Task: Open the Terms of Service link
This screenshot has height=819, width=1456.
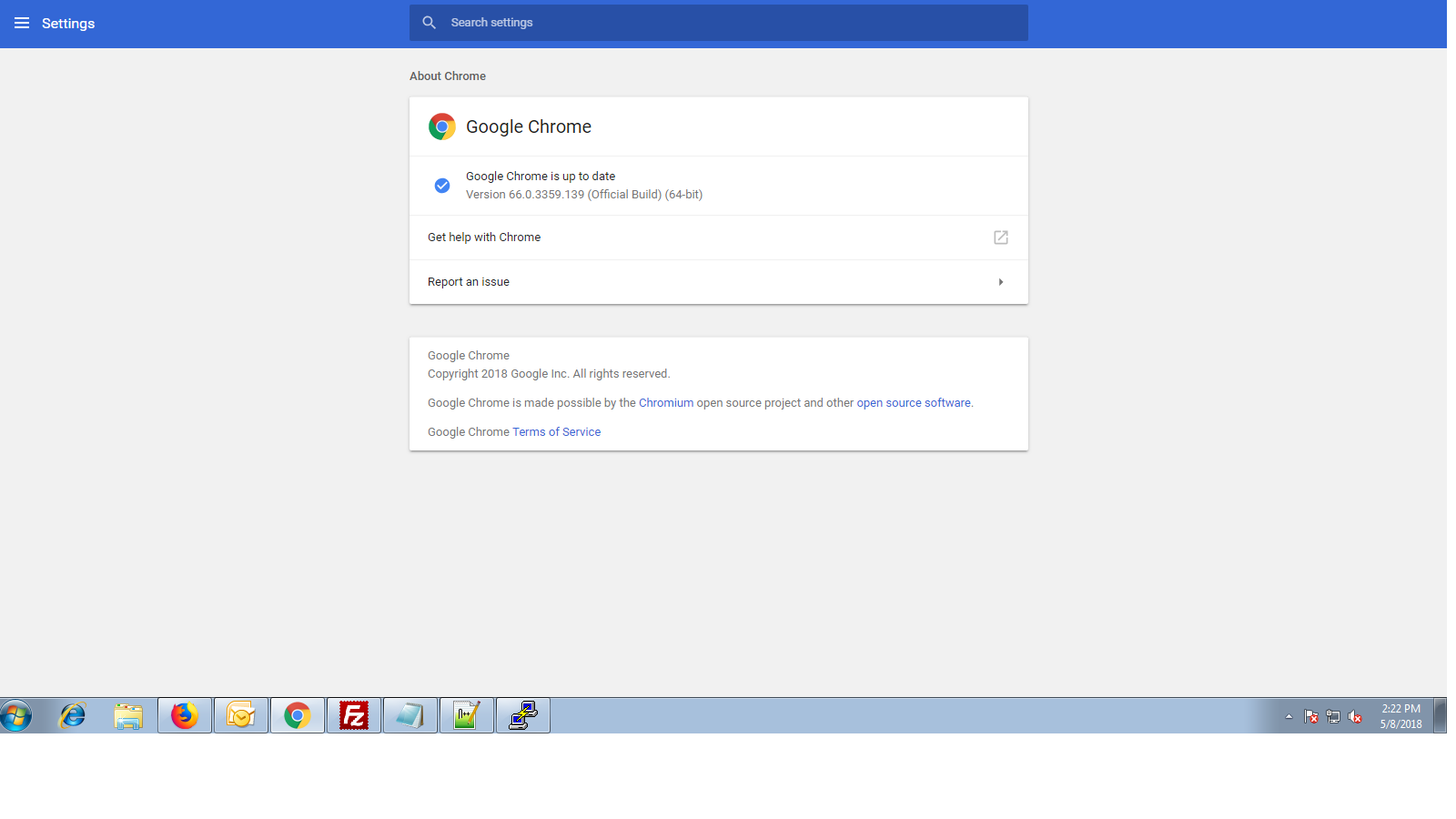Action: (x=556, y=432)
